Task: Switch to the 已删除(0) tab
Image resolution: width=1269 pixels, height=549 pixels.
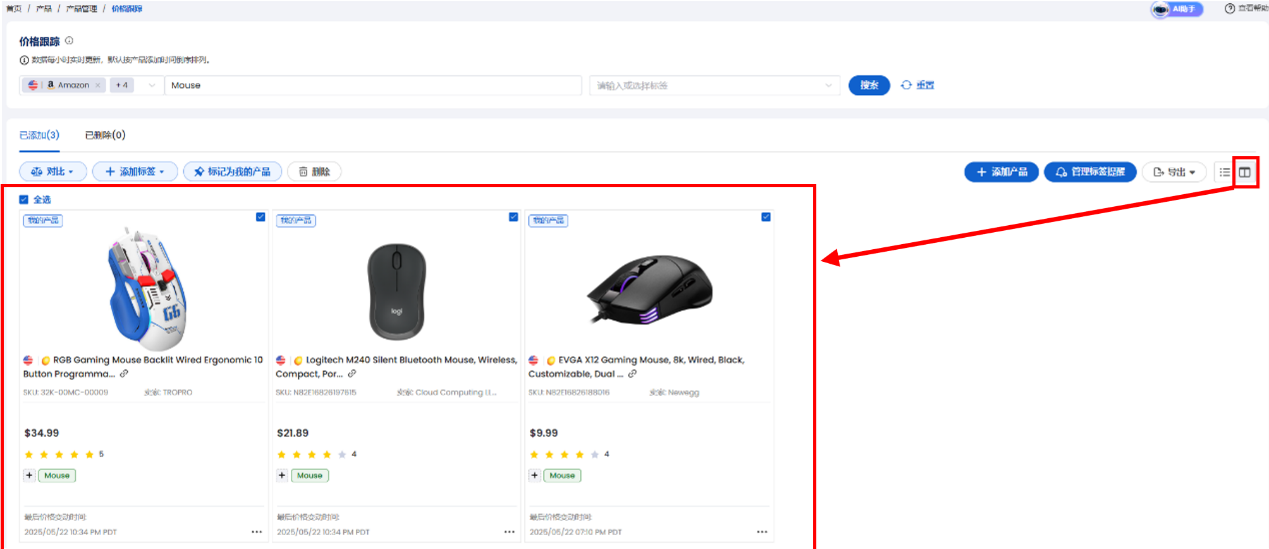Action: 105,135
